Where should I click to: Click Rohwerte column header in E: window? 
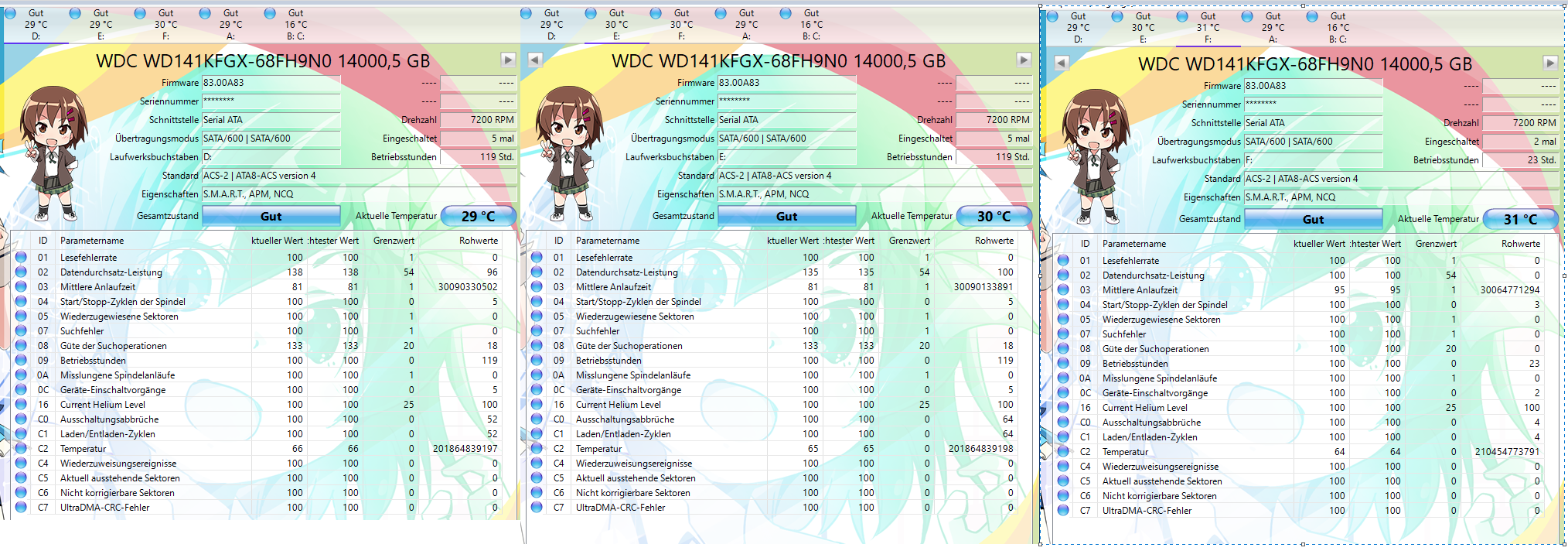pyautogui.click(x=977, y=241)
